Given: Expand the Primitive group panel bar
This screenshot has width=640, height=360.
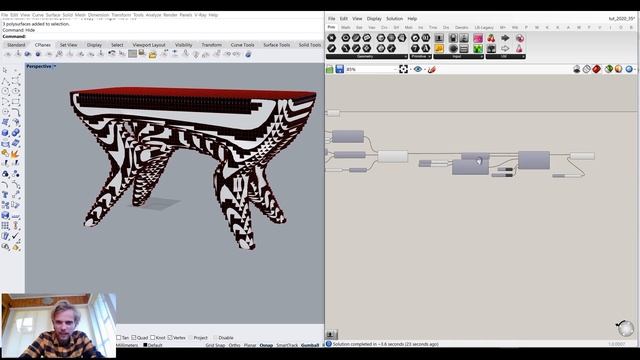Looking at the screenshot, I should click(x=420, y=57).
